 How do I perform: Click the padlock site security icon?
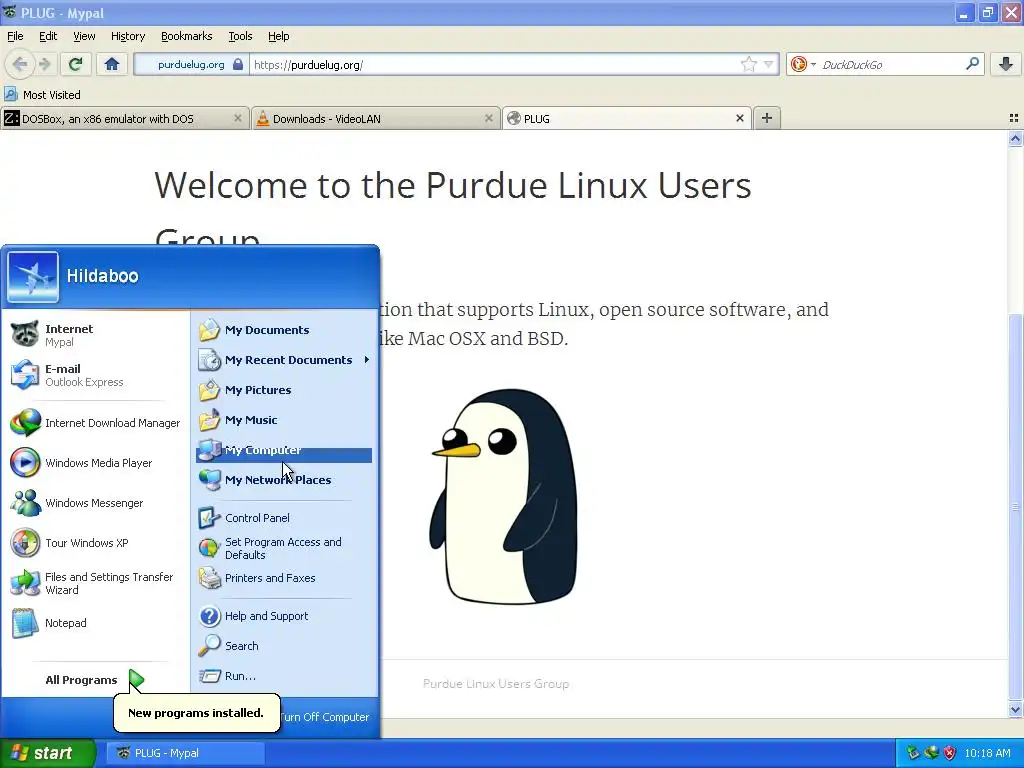(238, 65)
